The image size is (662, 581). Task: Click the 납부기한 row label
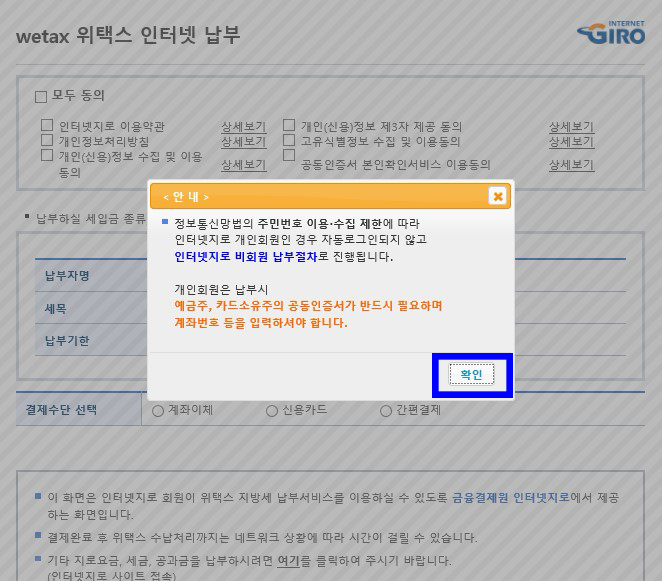67,340
